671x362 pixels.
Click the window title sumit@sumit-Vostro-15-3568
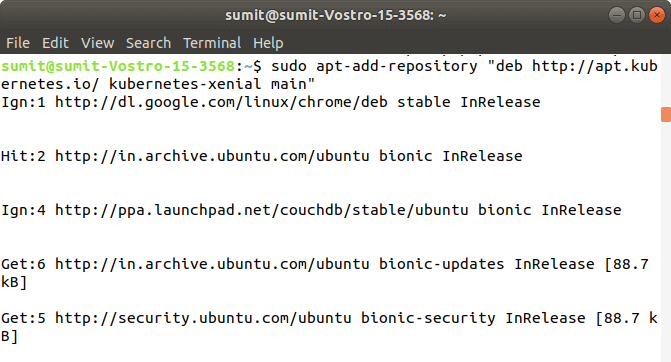[336, 15]
